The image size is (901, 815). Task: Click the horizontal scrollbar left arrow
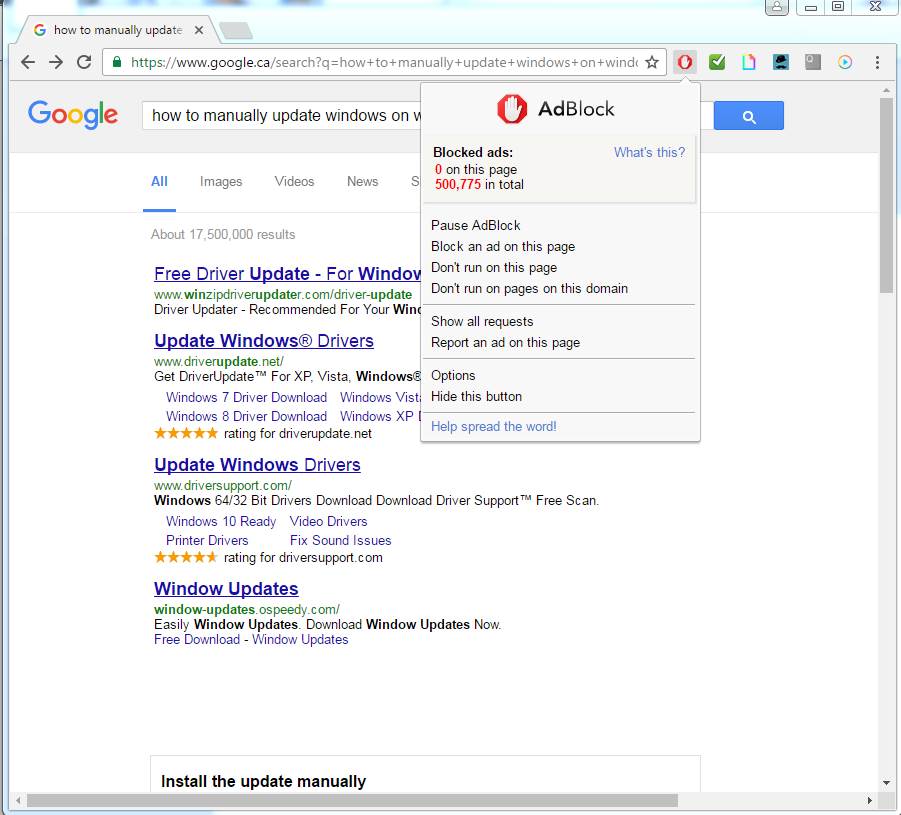coord(18,800)
